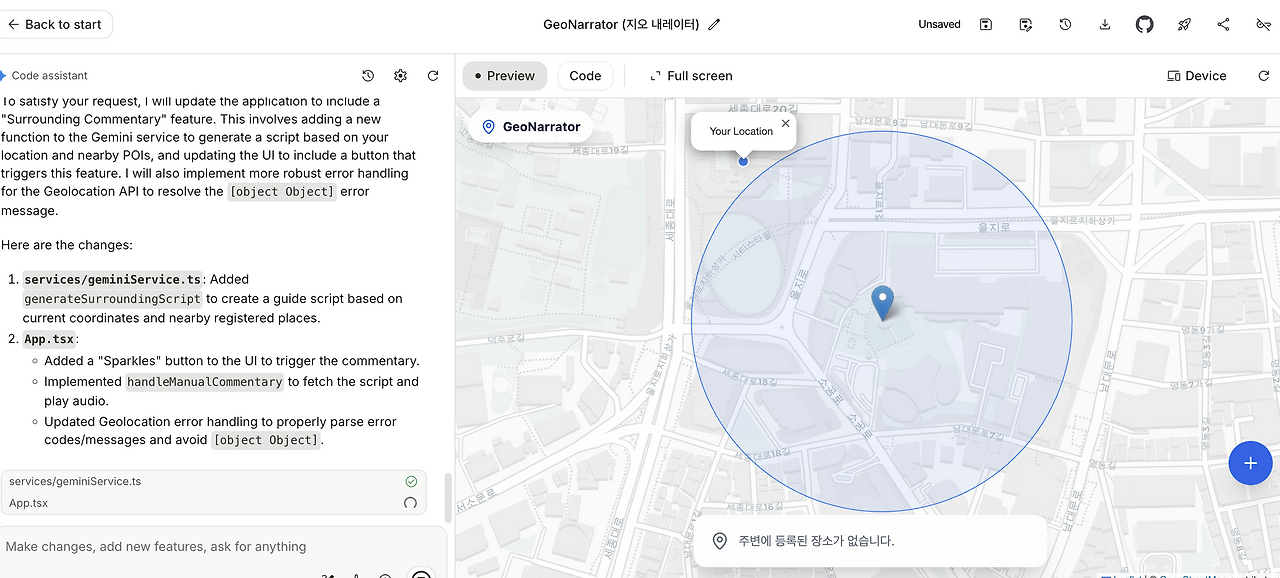Edit the GeoNarrator app title with the pencil icon

coord(714,24)
